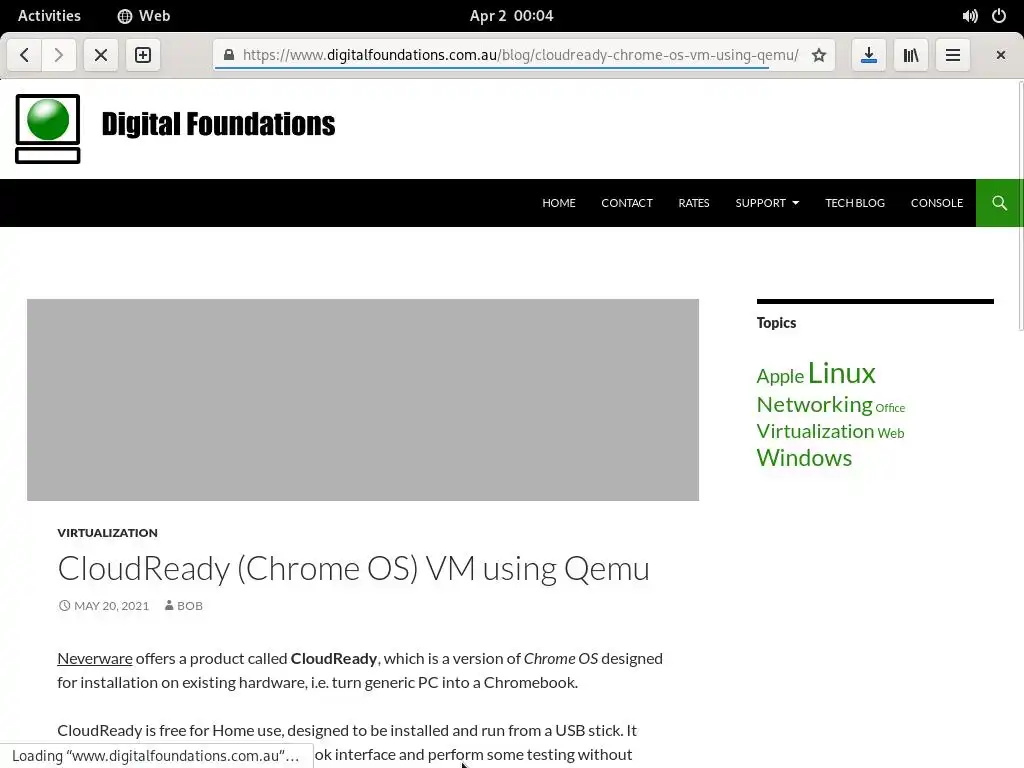Image resolution: width=1024 pixels, height=768 pixels.
Task: Open the RATES page
Action: click(x=694, y=203)
